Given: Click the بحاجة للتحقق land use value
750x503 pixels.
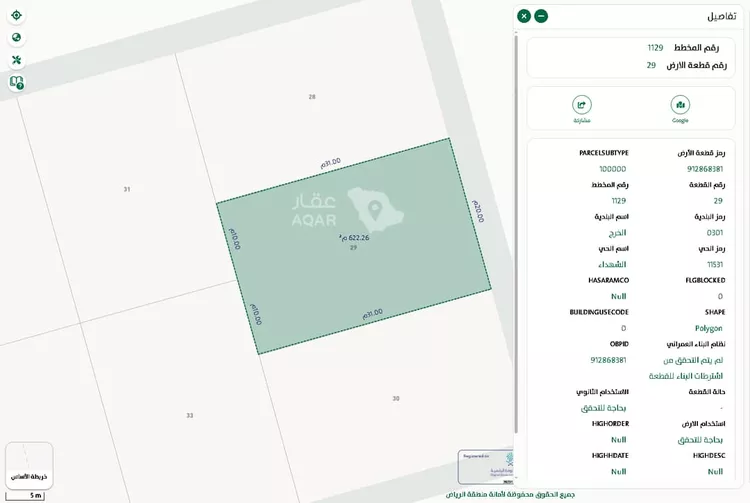Looking at the screenshot, I should coord(700,440).
